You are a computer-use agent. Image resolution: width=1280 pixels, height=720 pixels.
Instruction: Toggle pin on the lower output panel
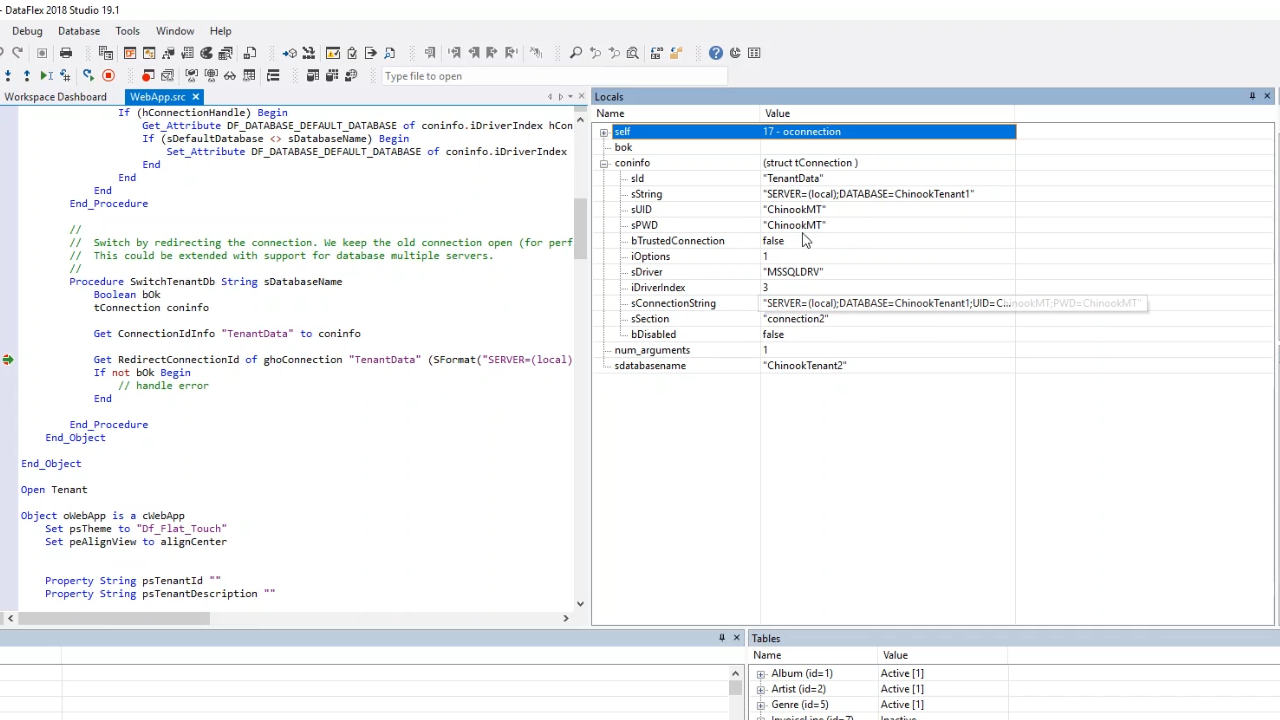721,638
